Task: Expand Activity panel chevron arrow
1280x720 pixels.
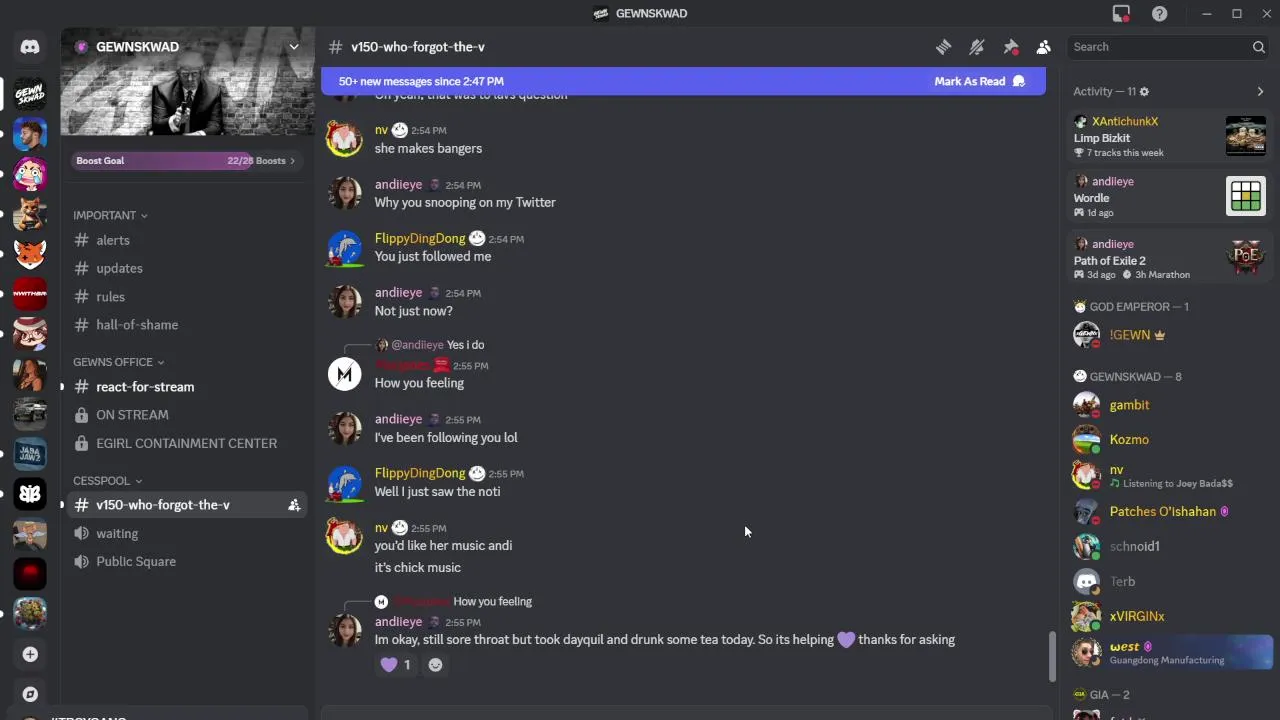Action: [x=1260, y=92]
